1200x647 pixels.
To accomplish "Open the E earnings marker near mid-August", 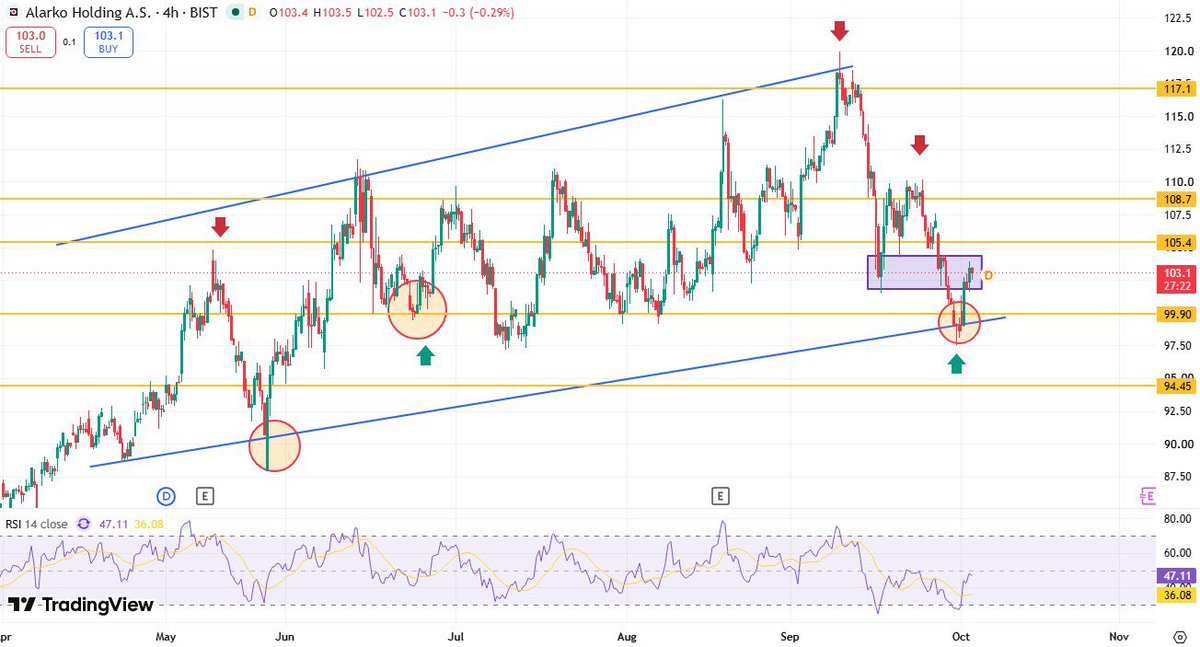I will 719,495.
